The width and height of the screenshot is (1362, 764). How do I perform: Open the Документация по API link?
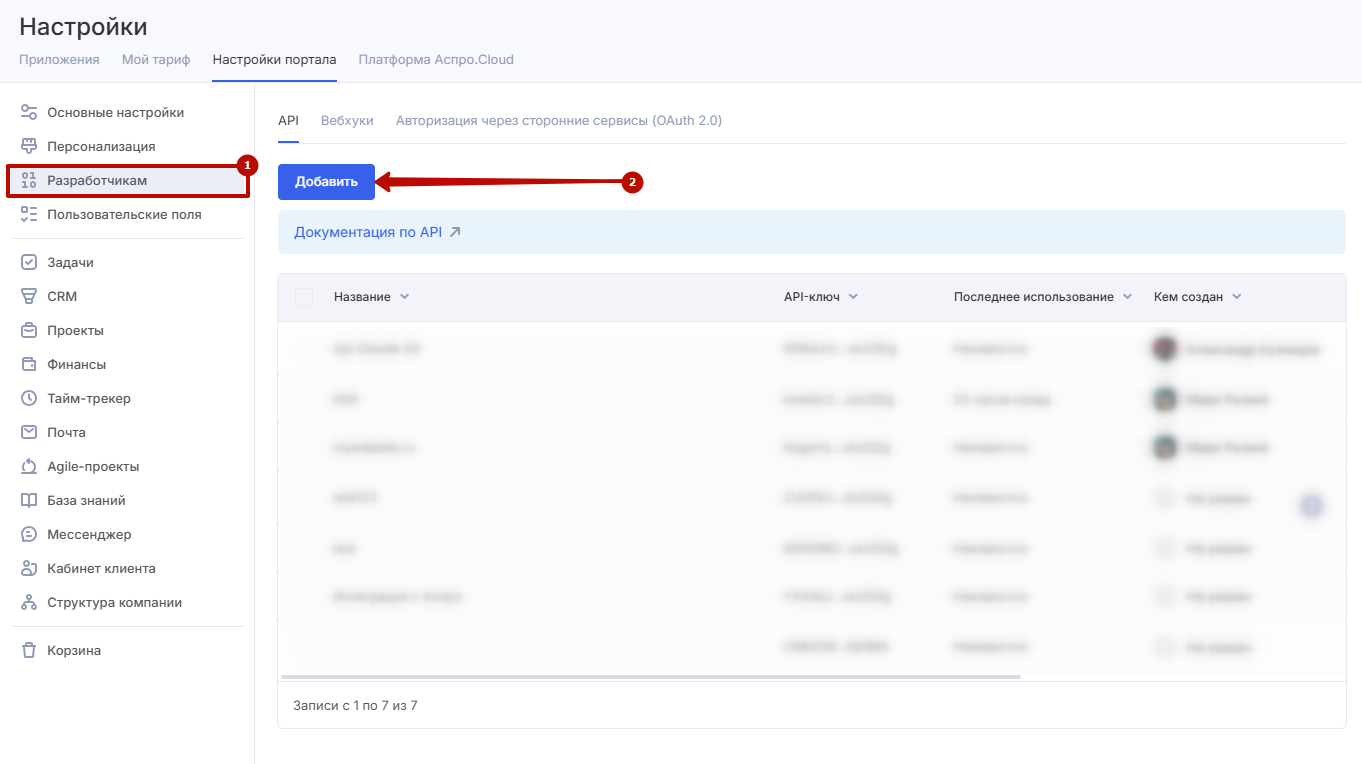[x=377, y=232]
